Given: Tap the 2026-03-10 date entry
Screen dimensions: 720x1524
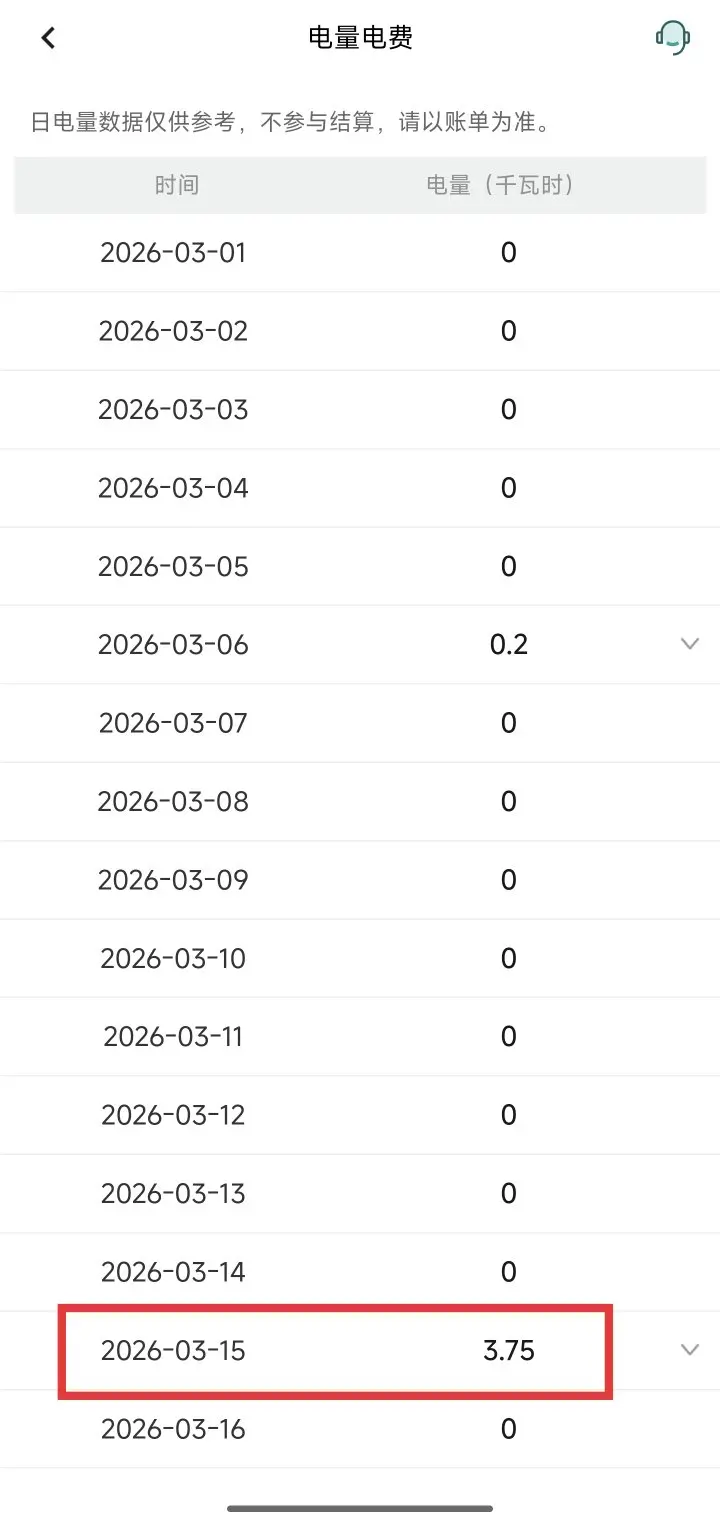Looking at the screenshot, I should (x=173, y=958).
